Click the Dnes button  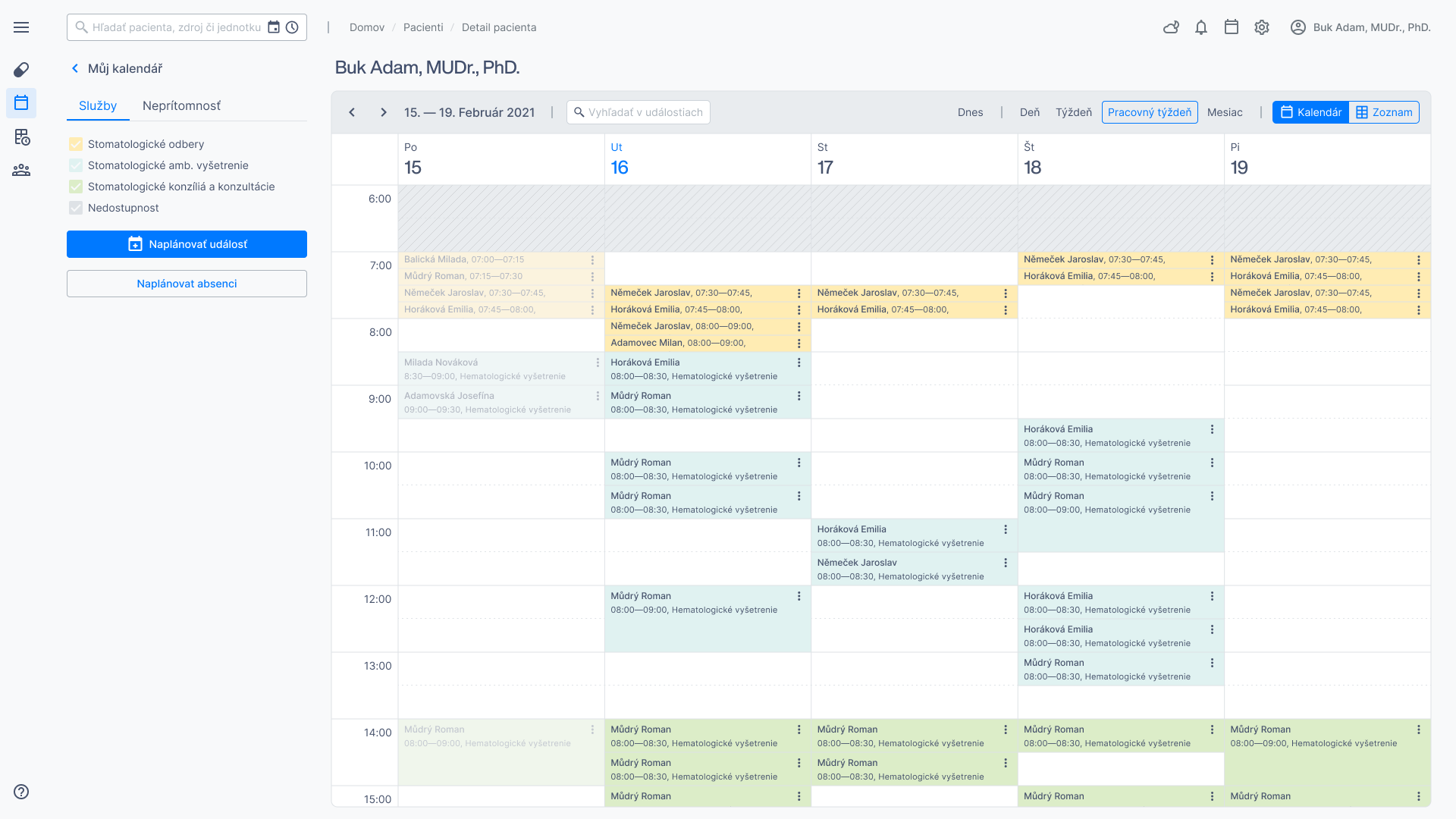pyautogui.click(x=970, y=112)
